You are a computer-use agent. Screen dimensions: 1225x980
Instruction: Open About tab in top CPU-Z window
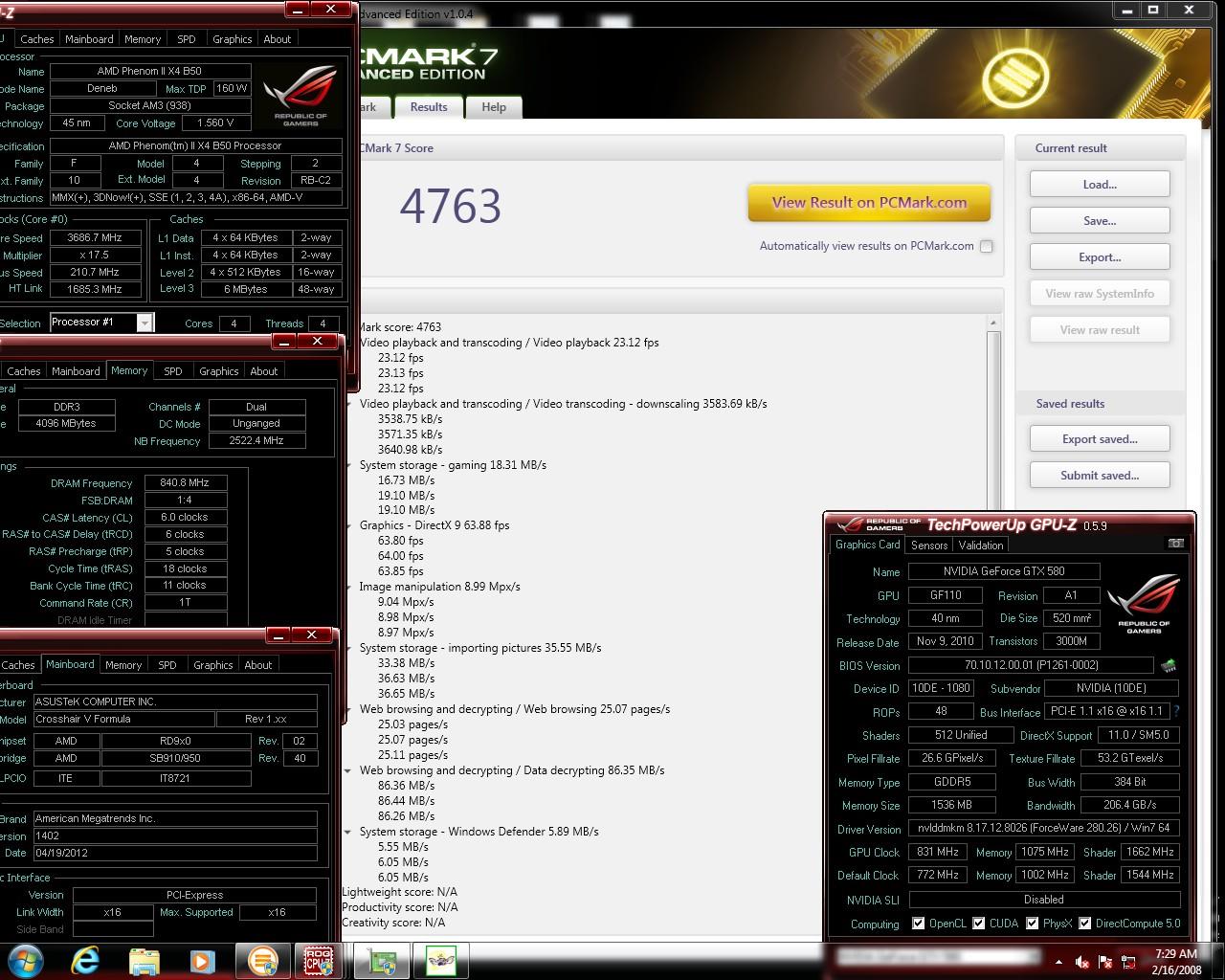point(278,39)
